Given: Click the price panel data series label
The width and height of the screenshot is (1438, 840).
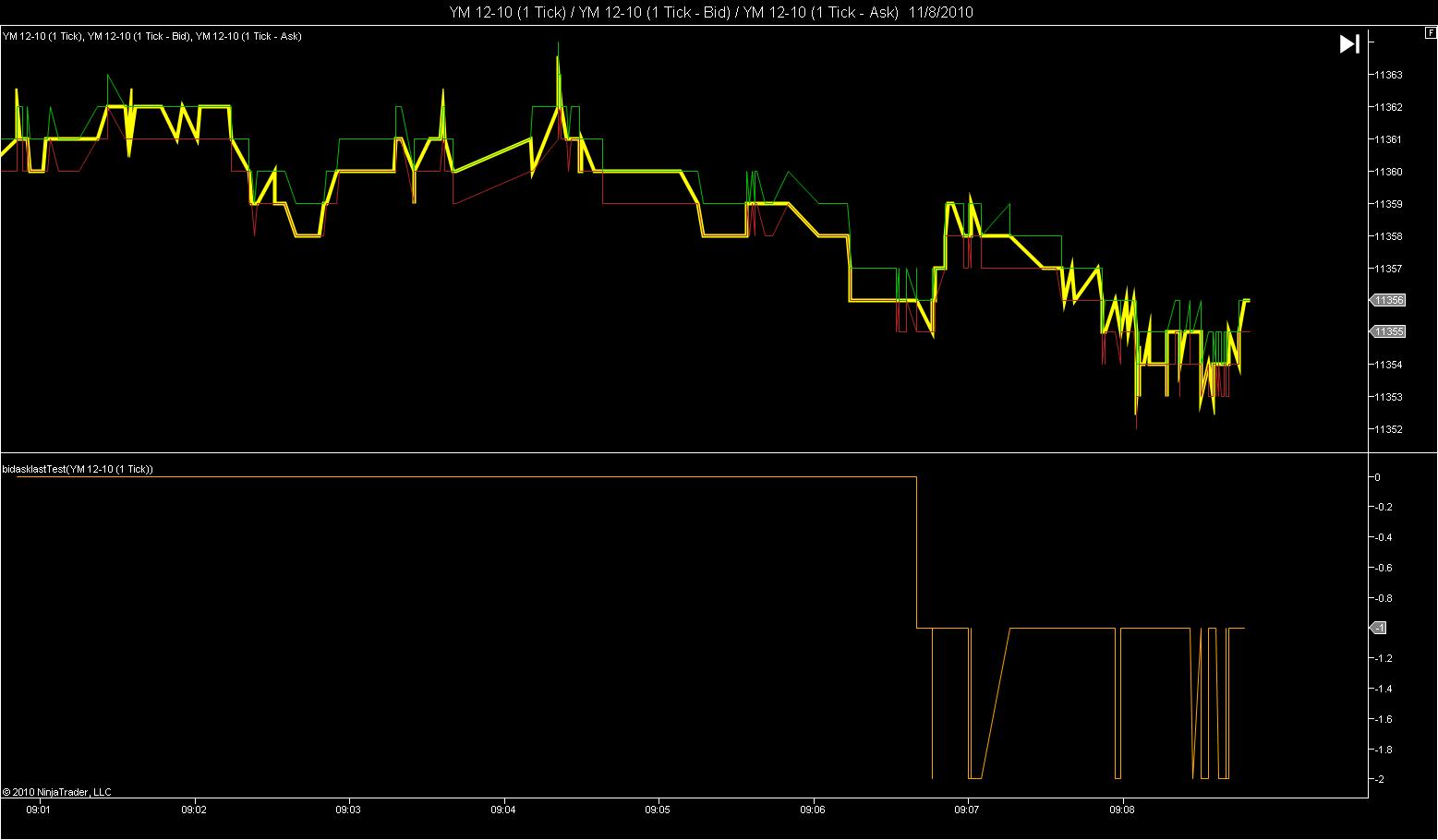Looking at the screenshot, I should (x=151, y=36).
